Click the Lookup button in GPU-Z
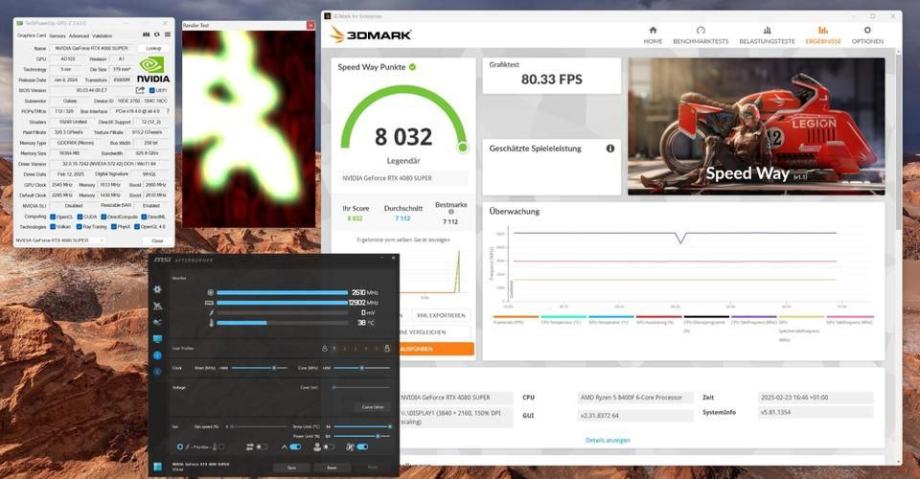This screenshot has width=920, height=479. [153, 48]
